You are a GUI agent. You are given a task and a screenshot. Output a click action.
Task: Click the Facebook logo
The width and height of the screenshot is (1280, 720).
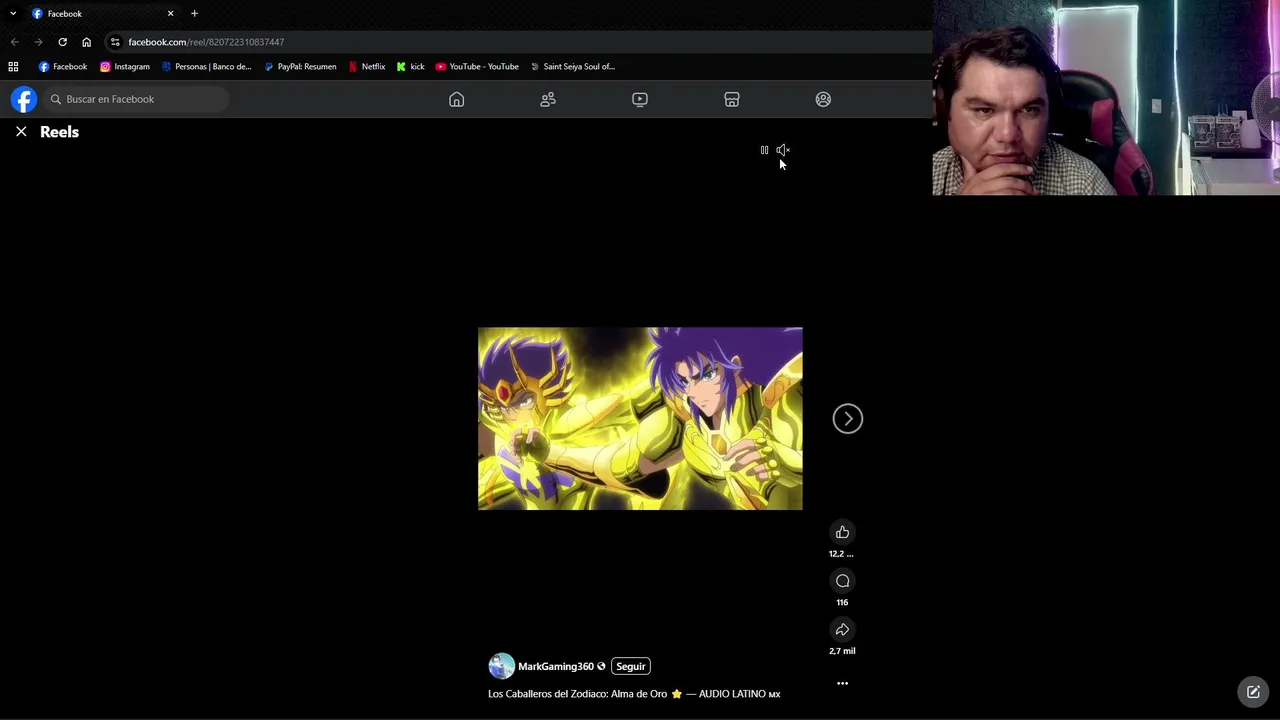click(x=24, y=99)
